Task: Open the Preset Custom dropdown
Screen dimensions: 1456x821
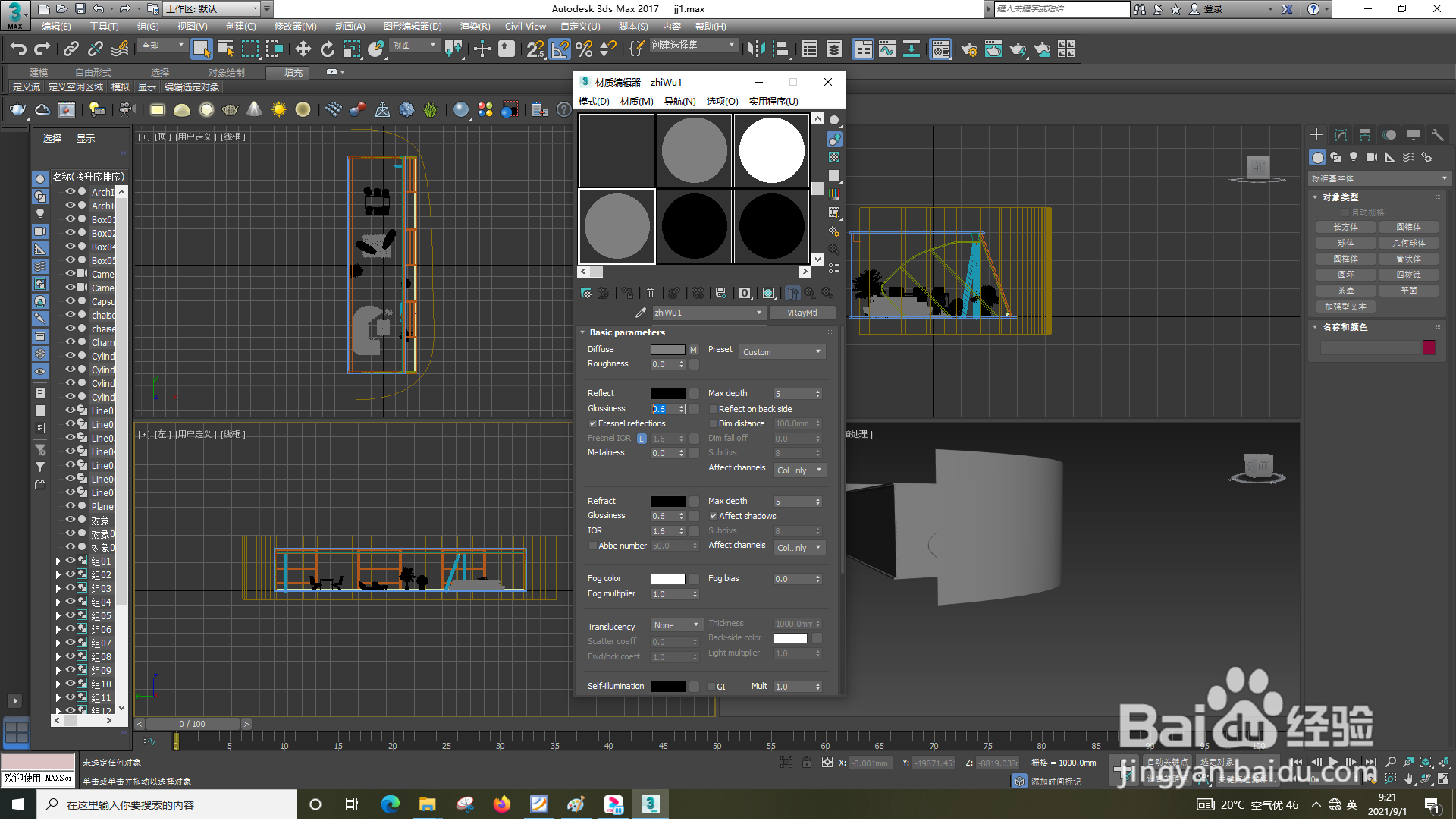Action: click(x=782, y=352)
